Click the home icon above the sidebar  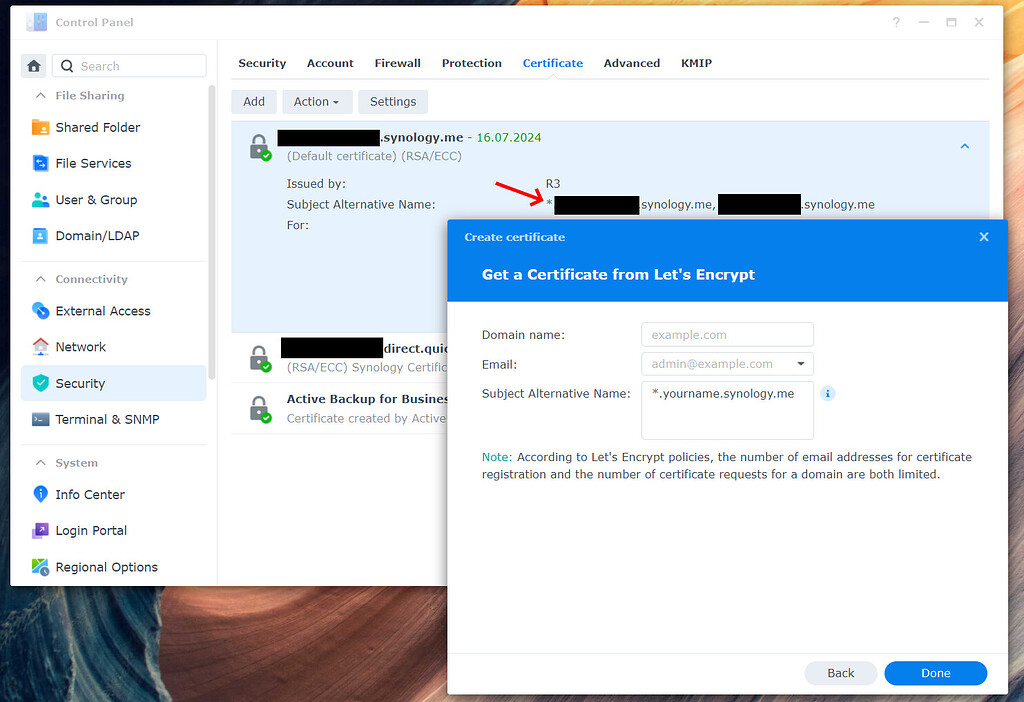coord(33,64)
